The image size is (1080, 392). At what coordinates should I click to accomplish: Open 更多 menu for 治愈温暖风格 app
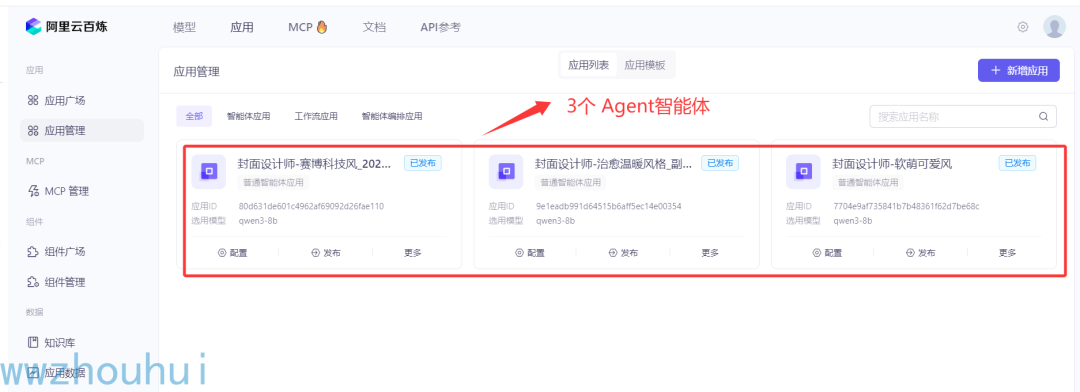(710, 253)
